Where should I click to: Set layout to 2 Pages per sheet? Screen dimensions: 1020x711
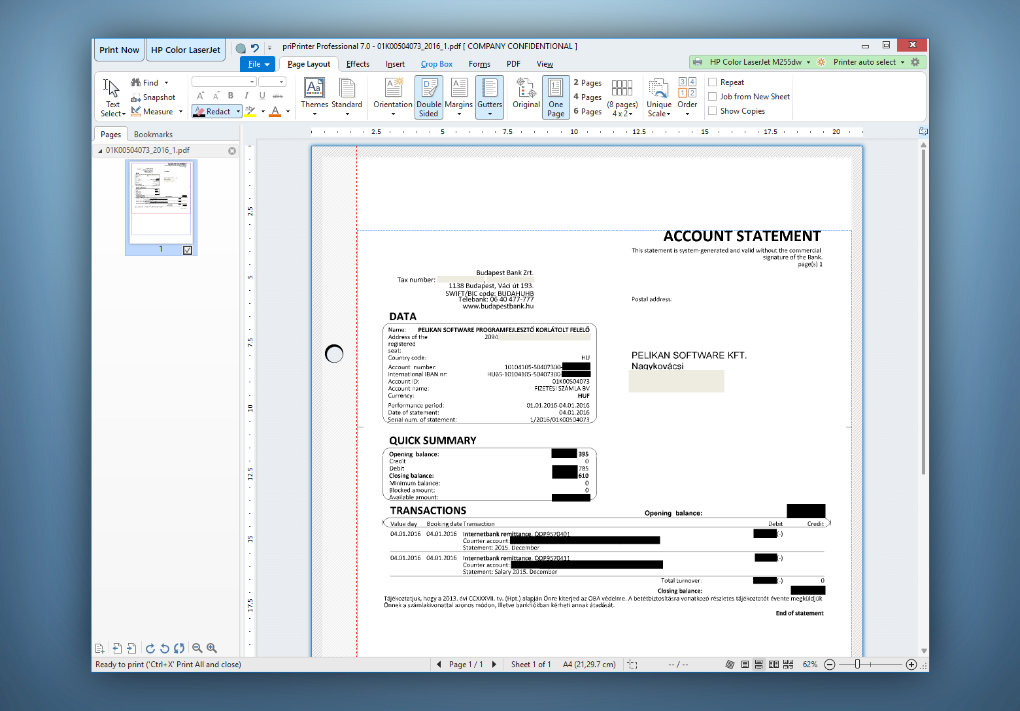pyautogui.click(x=587, y=83)
